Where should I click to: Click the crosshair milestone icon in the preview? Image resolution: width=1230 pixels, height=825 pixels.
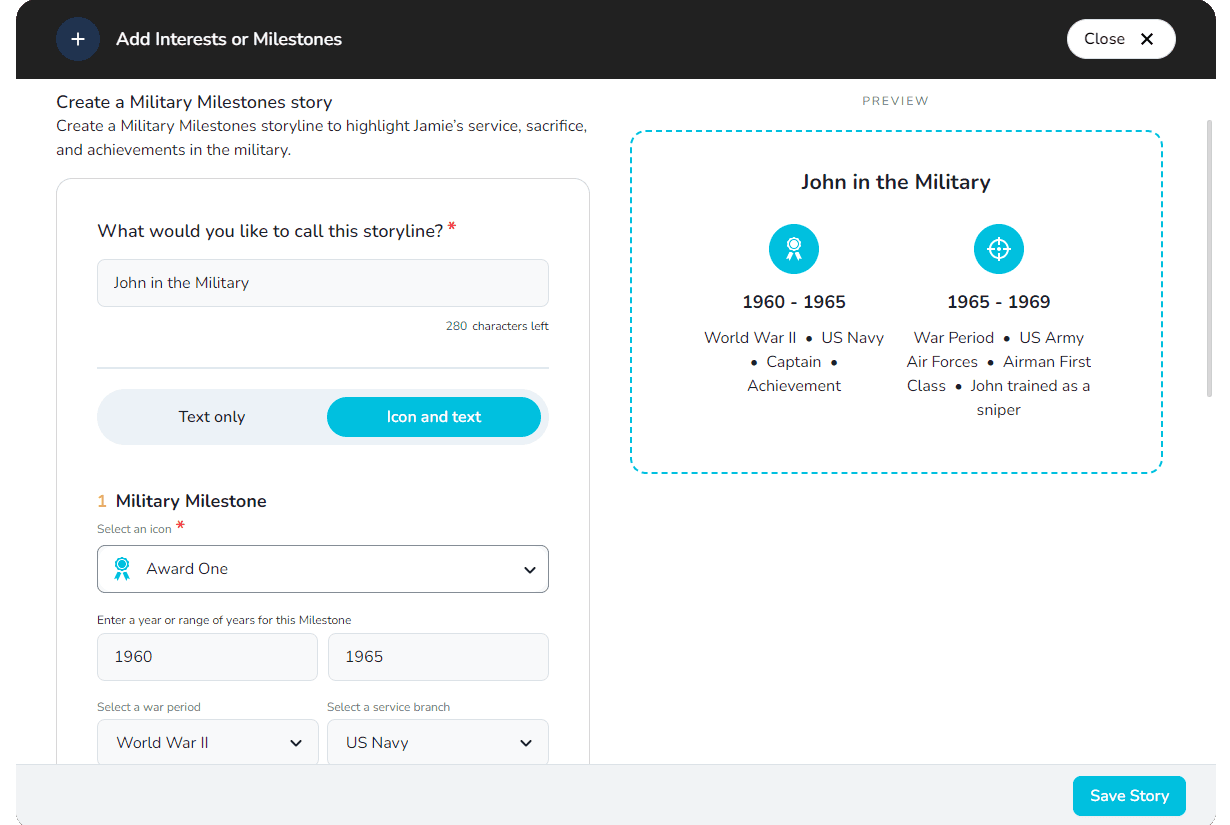point(998,248)
